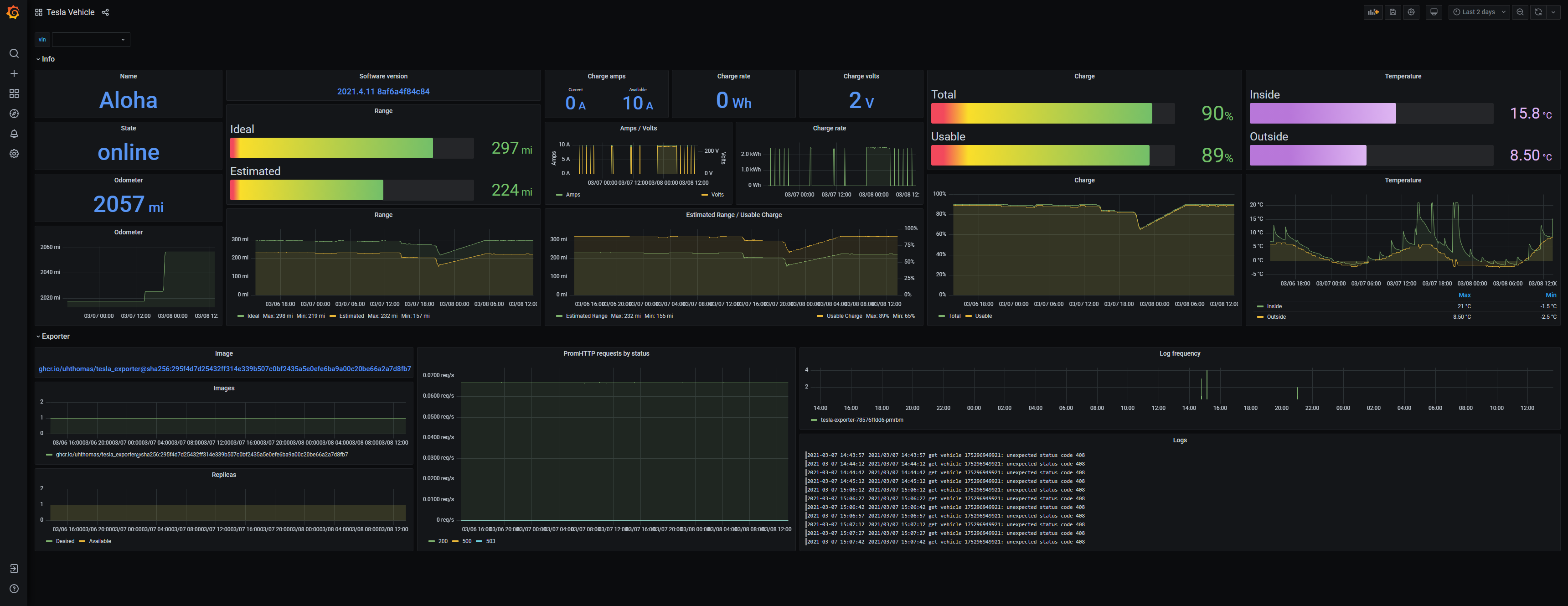
Task: Open the Explore compass icon in sidebar
Action: [x=14, y=114]
